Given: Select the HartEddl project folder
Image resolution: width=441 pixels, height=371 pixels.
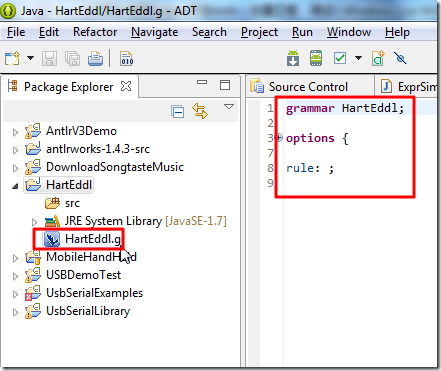Looking at the screenshot, I should pyautogui.click(x=69, y=185).
